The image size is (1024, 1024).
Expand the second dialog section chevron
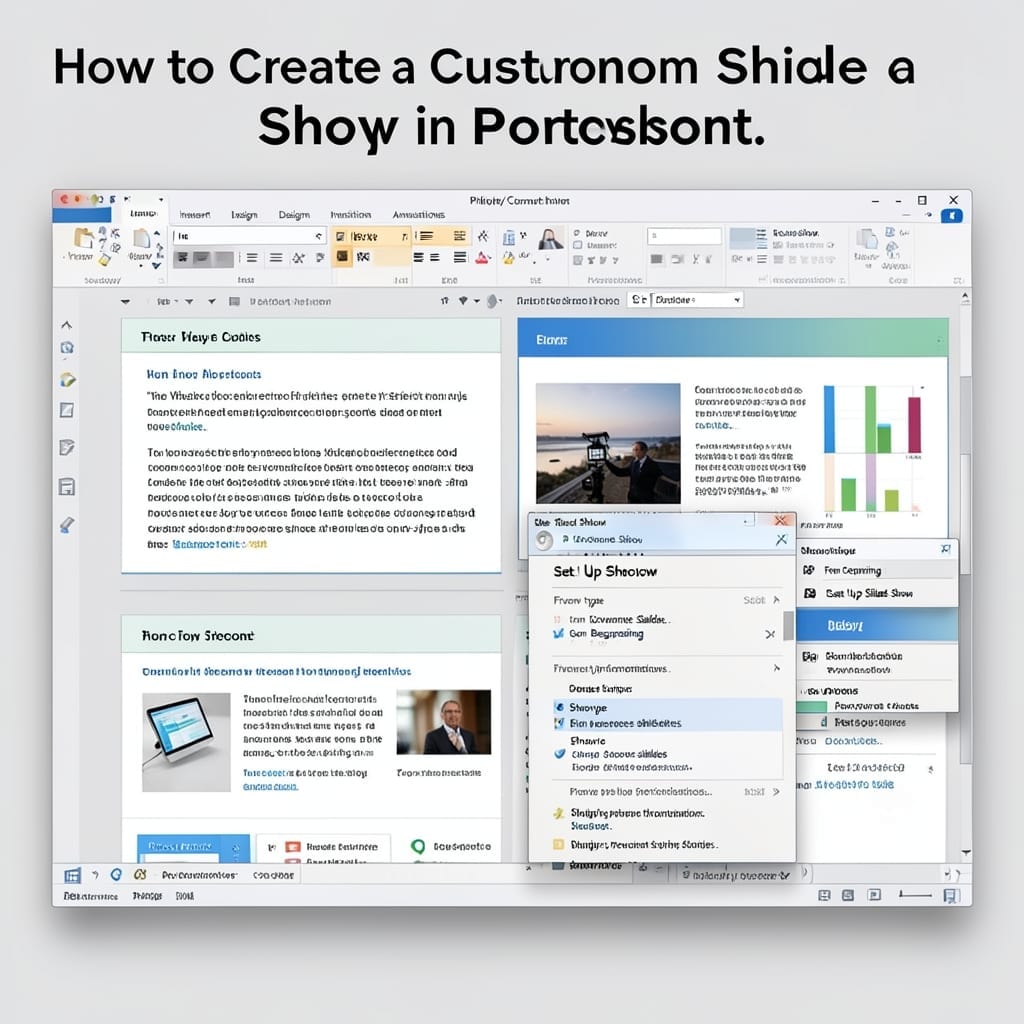coord(776,668)
